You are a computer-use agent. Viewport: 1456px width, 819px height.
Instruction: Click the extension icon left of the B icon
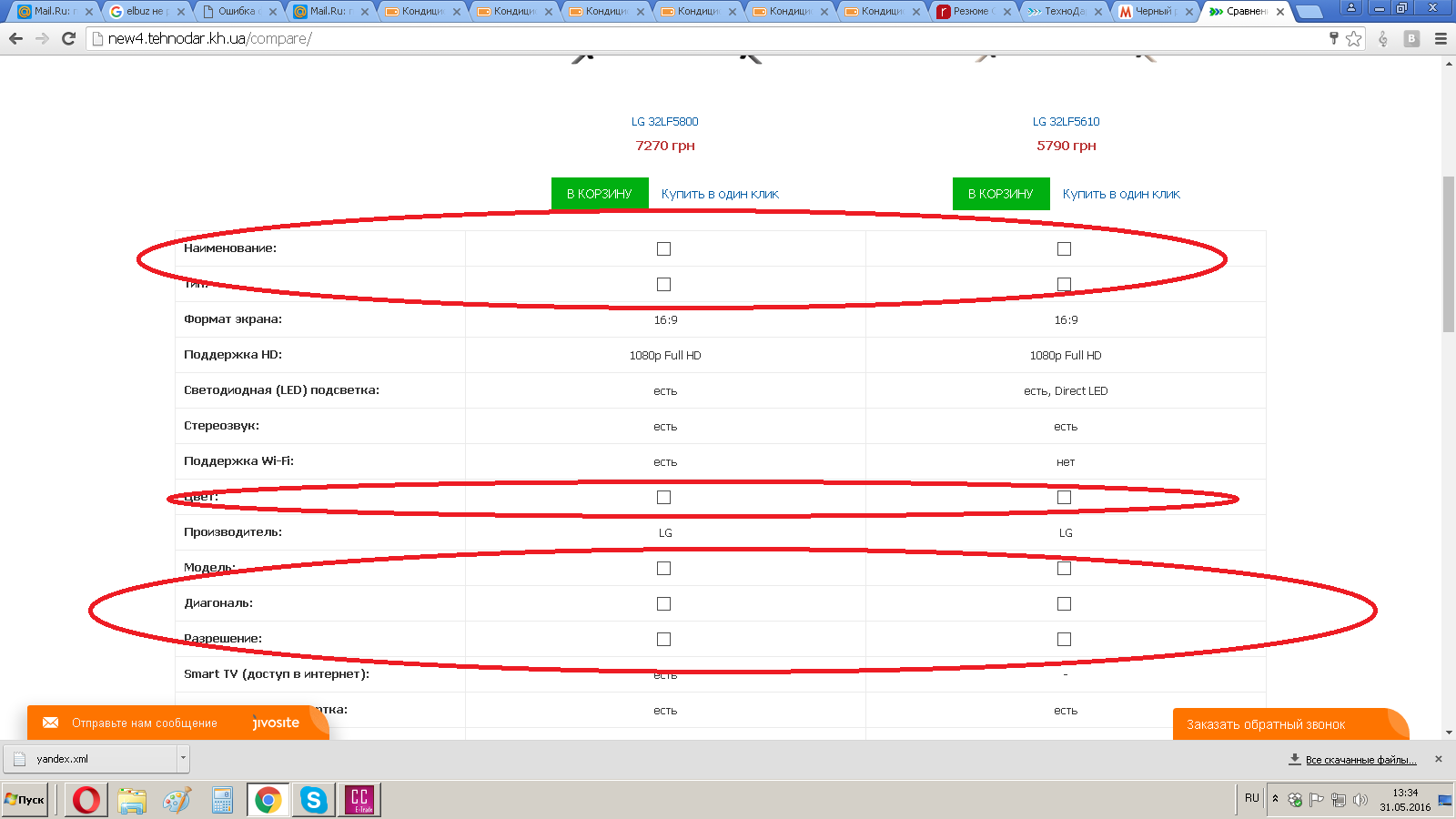[1383, 38]
